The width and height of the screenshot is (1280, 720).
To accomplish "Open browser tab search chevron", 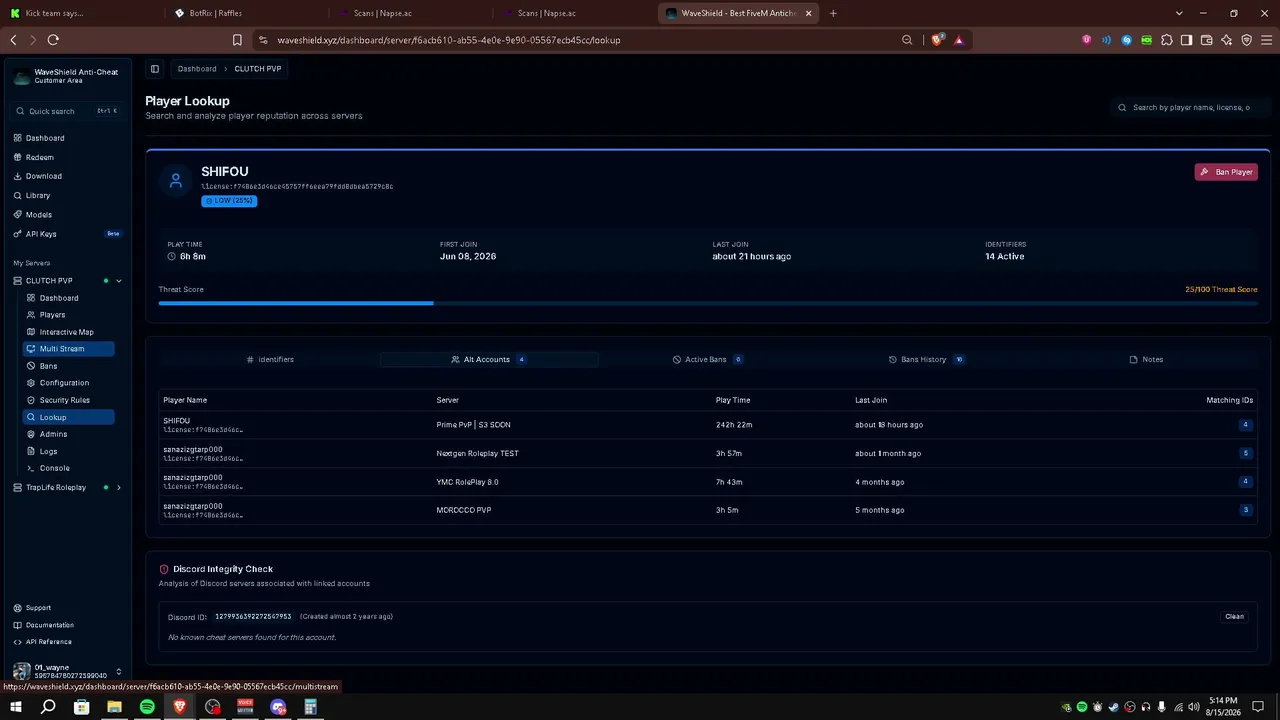I will click(x=1179, y=13).
